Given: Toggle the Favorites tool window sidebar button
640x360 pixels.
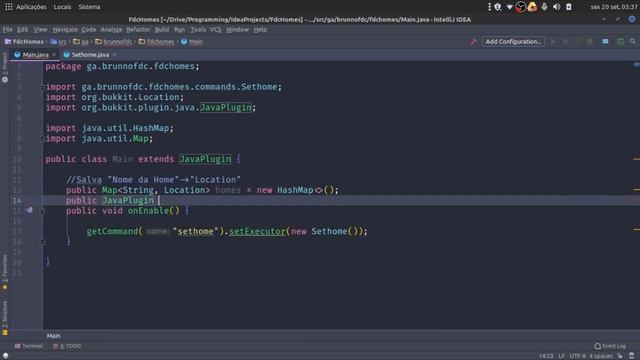Looking at the screenshot, I should click(5, 272).
